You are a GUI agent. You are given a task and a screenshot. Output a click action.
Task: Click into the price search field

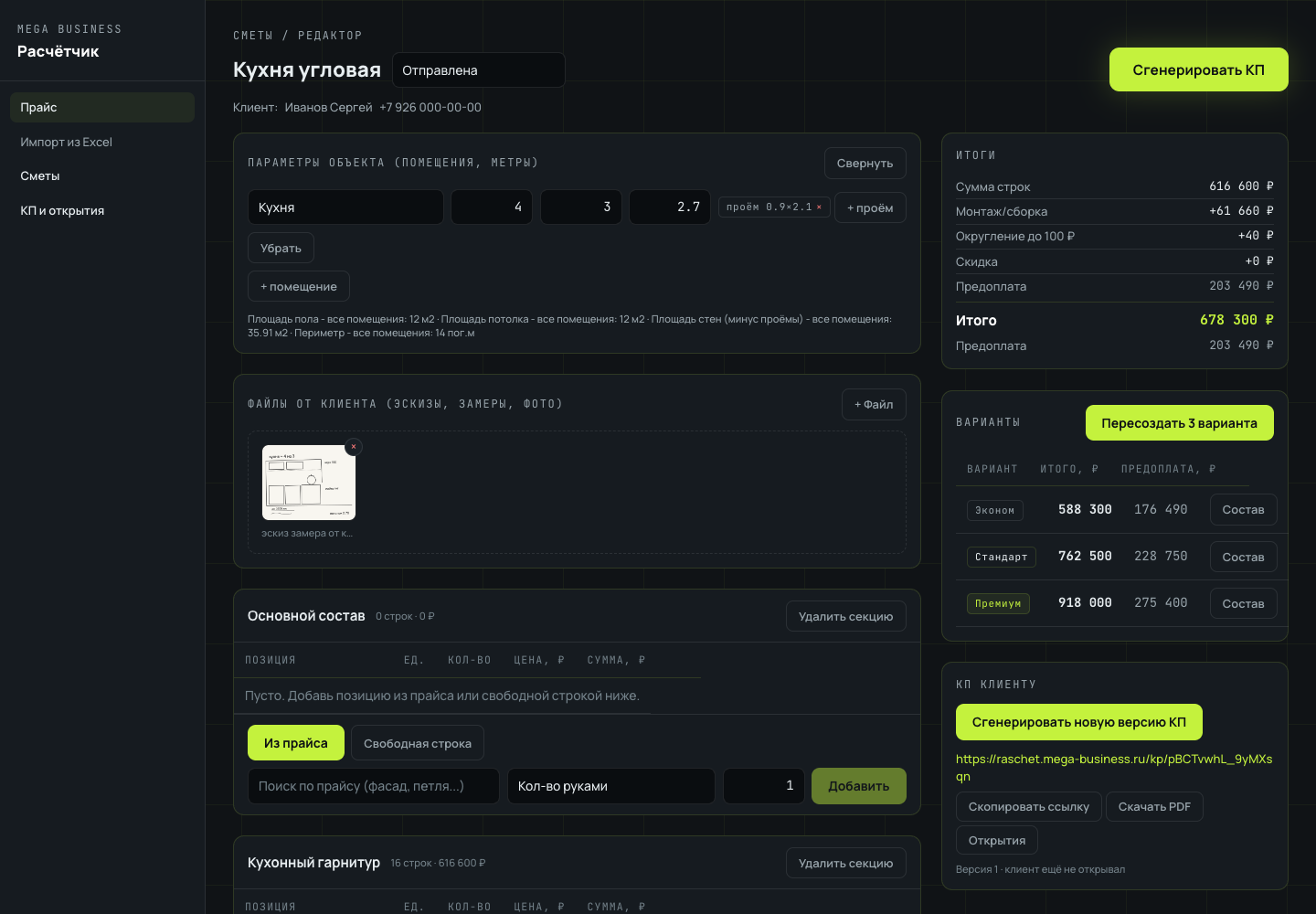pos(374,786)
